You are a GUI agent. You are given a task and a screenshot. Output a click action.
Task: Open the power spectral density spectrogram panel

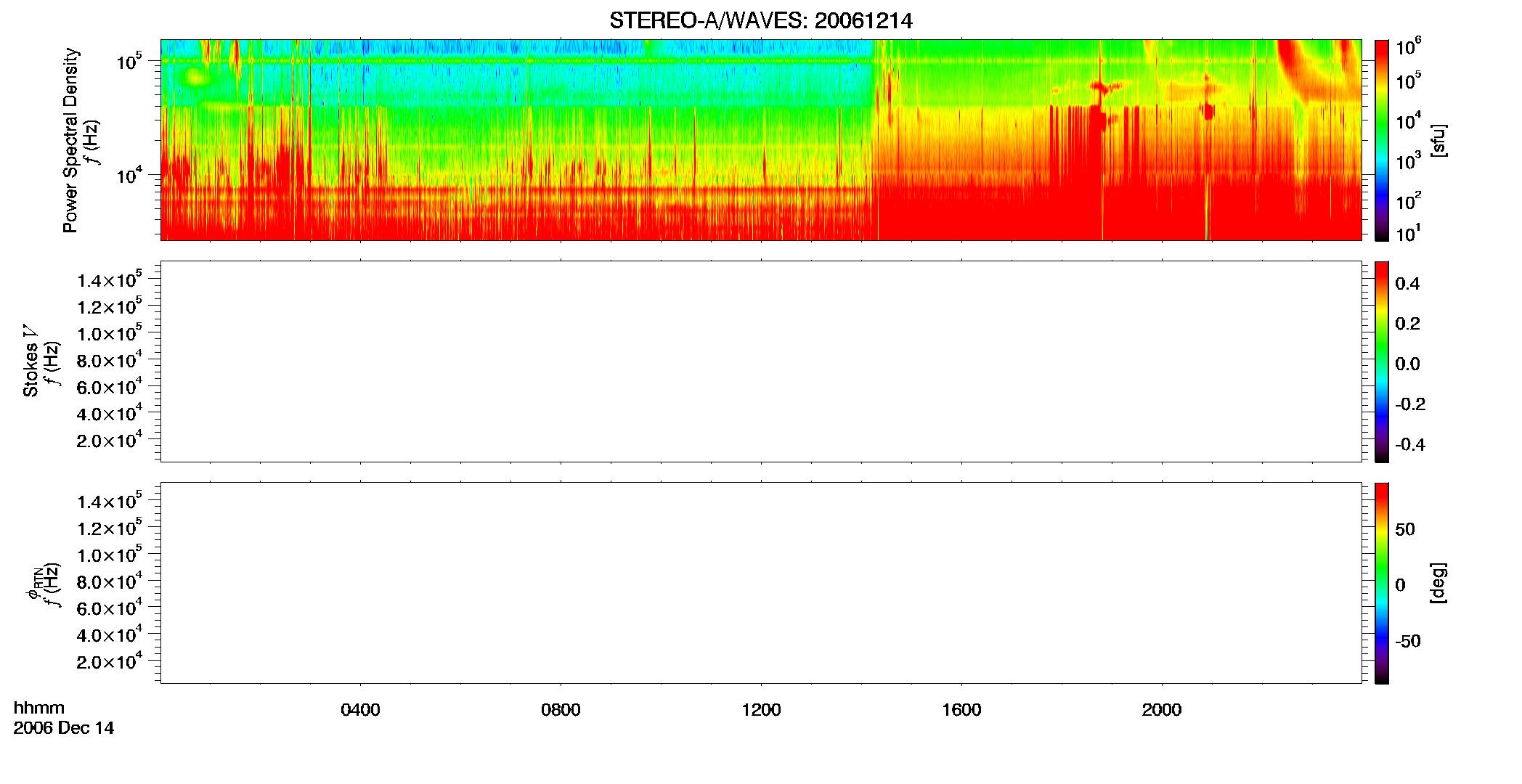760,139
